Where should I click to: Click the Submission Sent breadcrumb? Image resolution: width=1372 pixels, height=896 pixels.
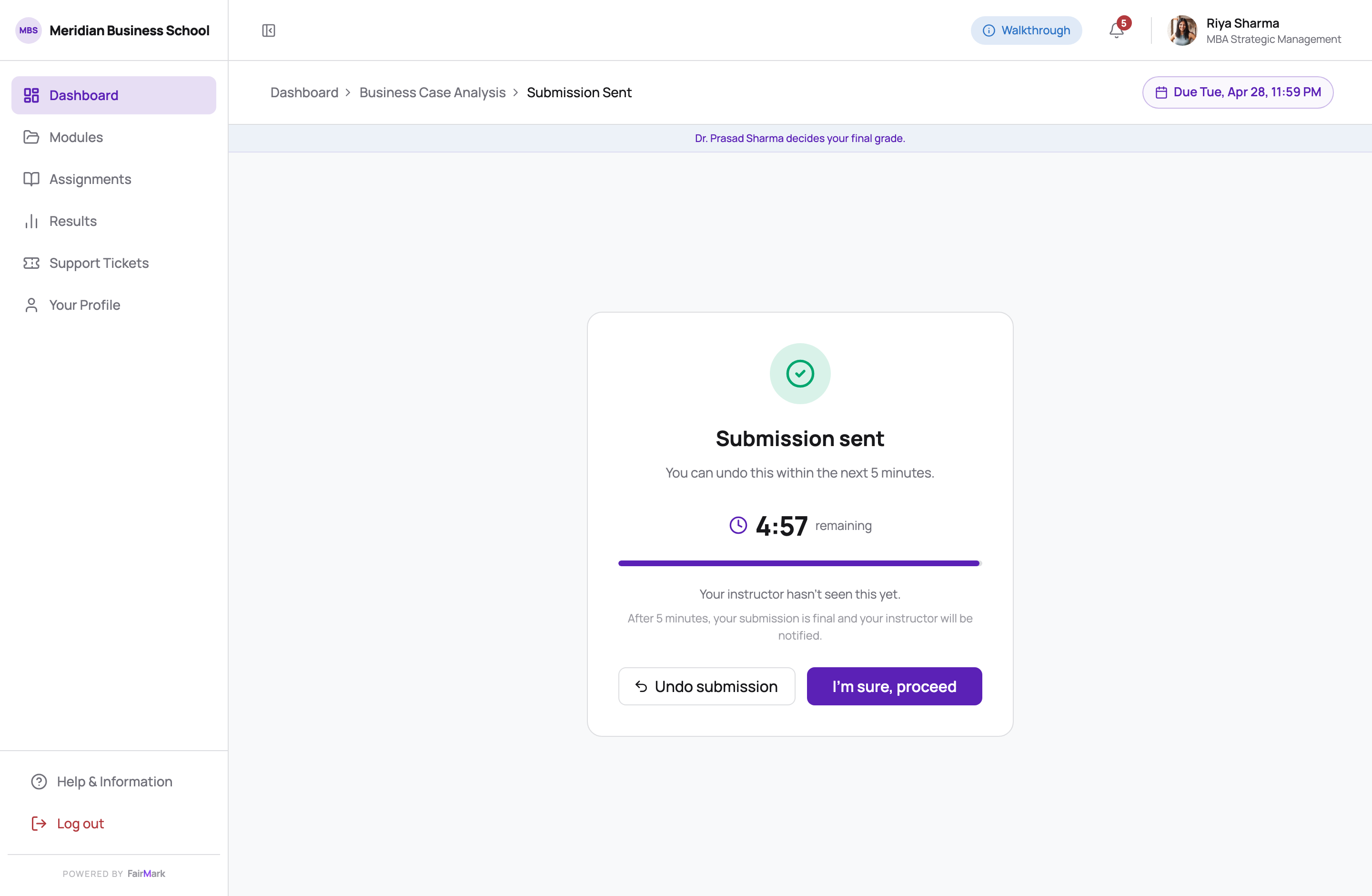(x=579, y=92)
